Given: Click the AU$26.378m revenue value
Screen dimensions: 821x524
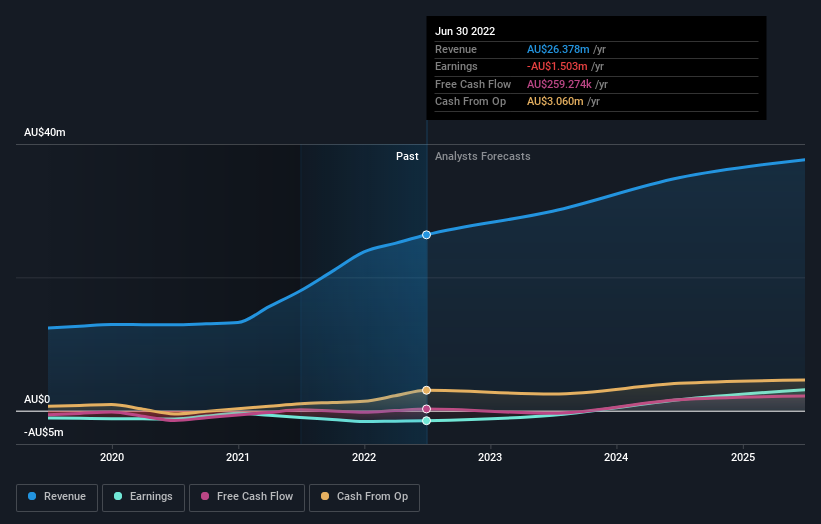Looking at the screenshot, I should pyautogui.click(x=558, y=49).
